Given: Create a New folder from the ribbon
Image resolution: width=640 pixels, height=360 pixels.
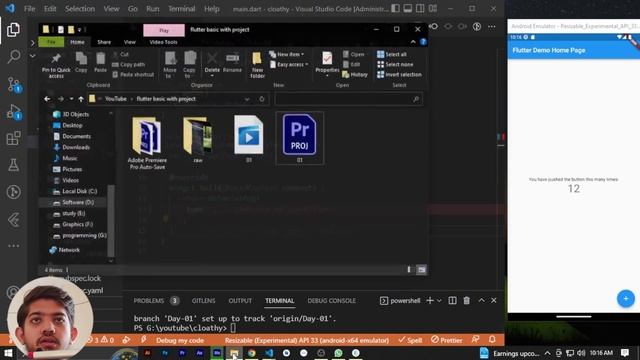Looking at the screenshot, I should (x=257, y=64).
